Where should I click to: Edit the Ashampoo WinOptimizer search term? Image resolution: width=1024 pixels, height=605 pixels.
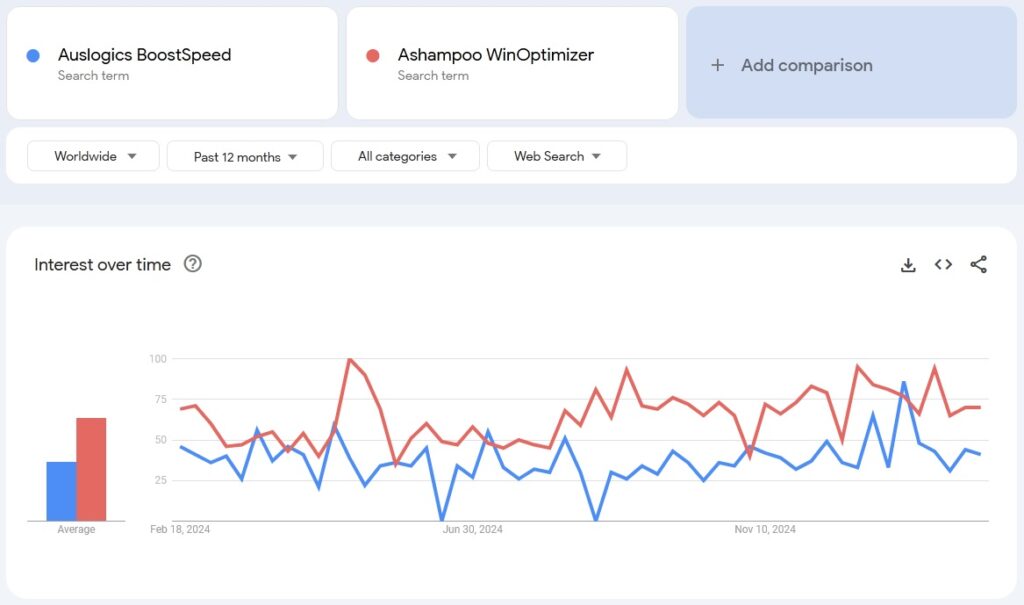[495, 55]
